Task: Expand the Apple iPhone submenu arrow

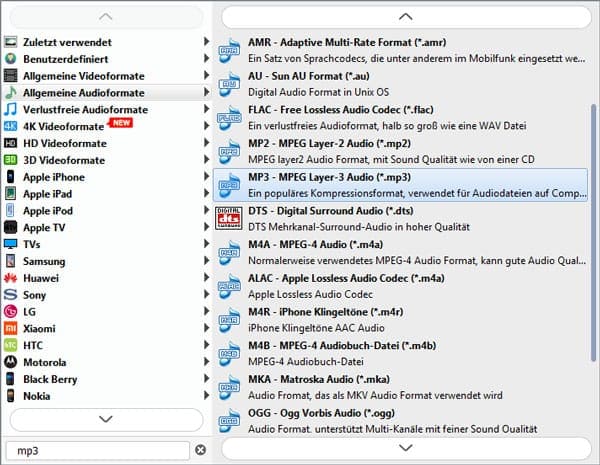Action: point(206,176)
